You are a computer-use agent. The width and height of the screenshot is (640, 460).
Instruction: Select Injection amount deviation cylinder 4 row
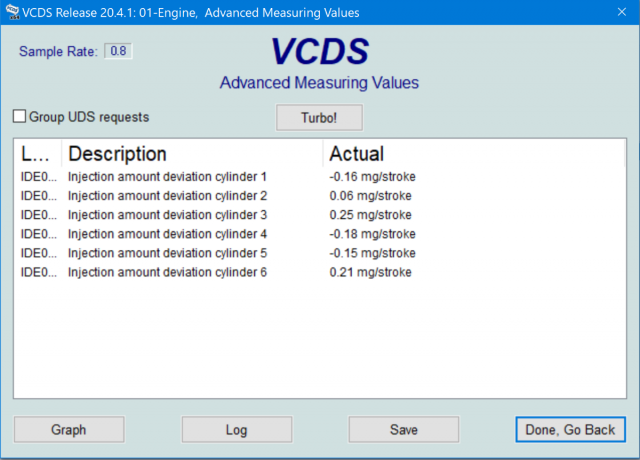click(167, 234)
